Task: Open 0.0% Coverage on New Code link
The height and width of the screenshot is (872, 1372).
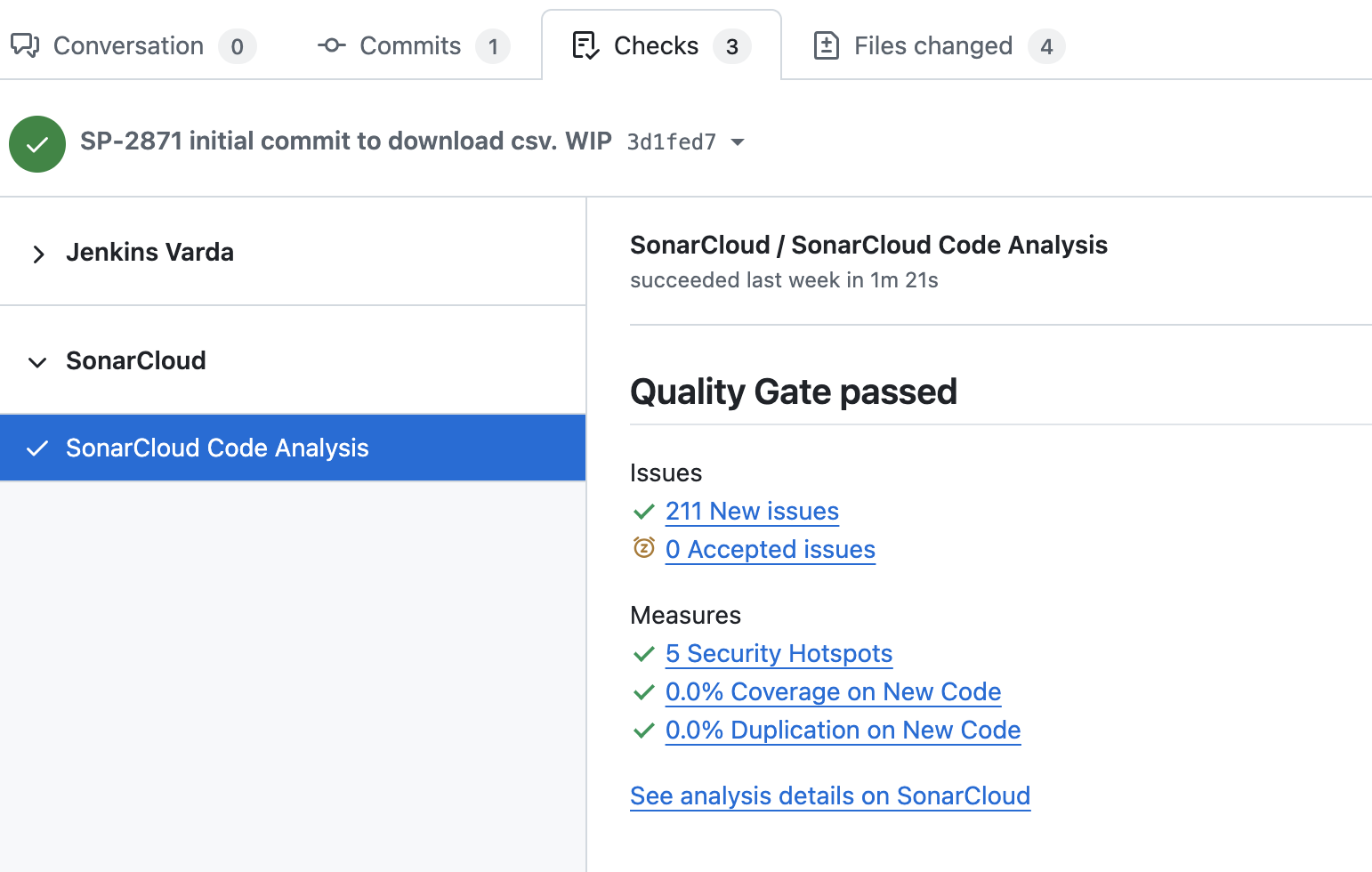Action: click(833, 691)
